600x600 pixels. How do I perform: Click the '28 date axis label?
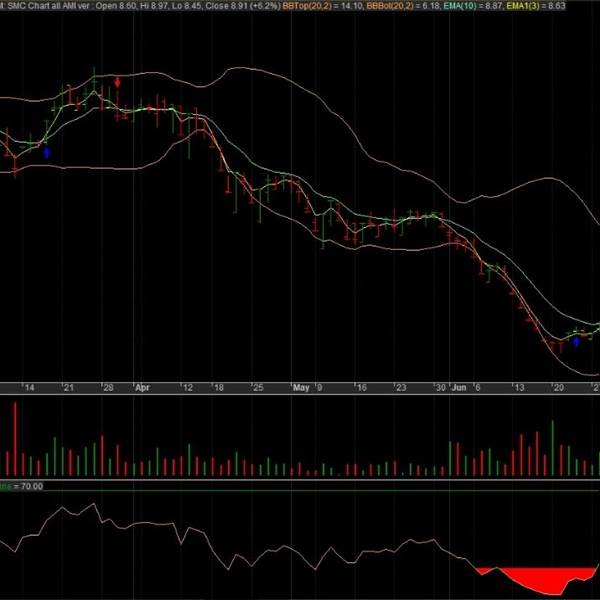tap(108, 388)
